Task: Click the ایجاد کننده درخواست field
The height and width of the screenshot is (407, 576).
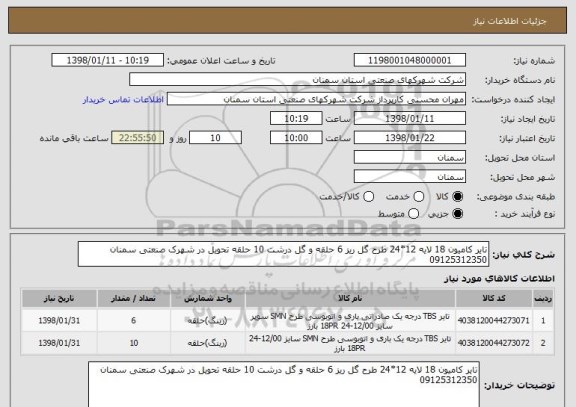Action: pyautogui.click(x=316, y=99)
